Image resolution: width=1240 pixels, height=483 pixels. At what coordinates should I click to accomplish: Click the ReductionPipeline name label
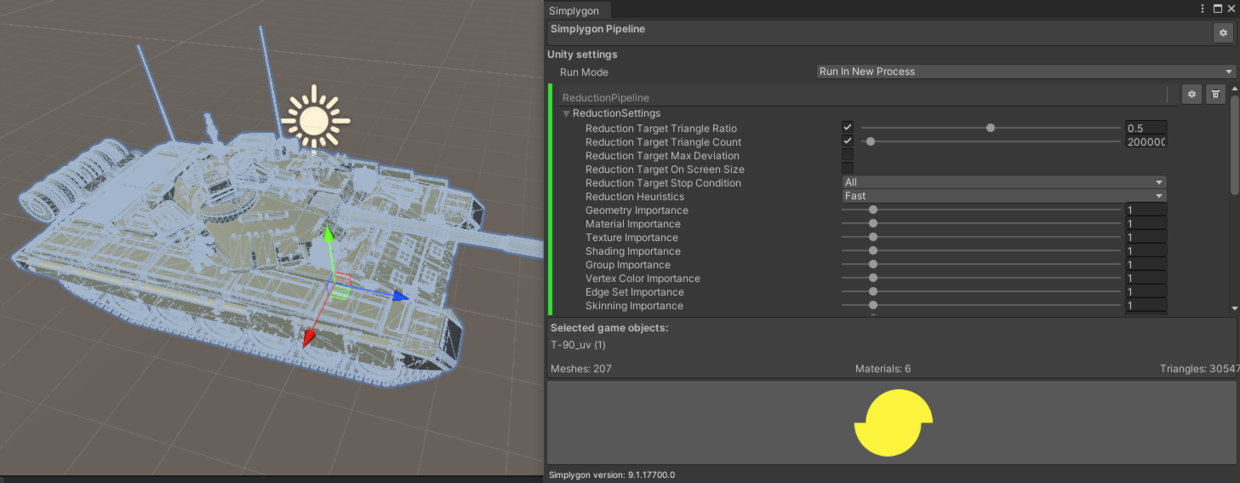605,98
